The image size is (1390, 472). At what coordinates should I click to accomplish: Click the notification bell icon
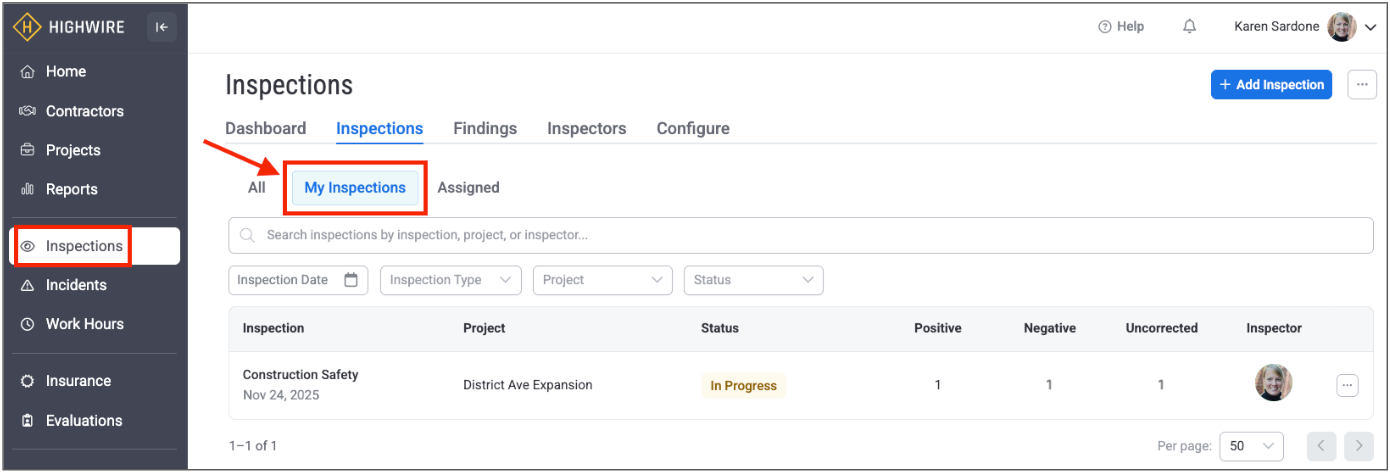(x=1189, y=27)
